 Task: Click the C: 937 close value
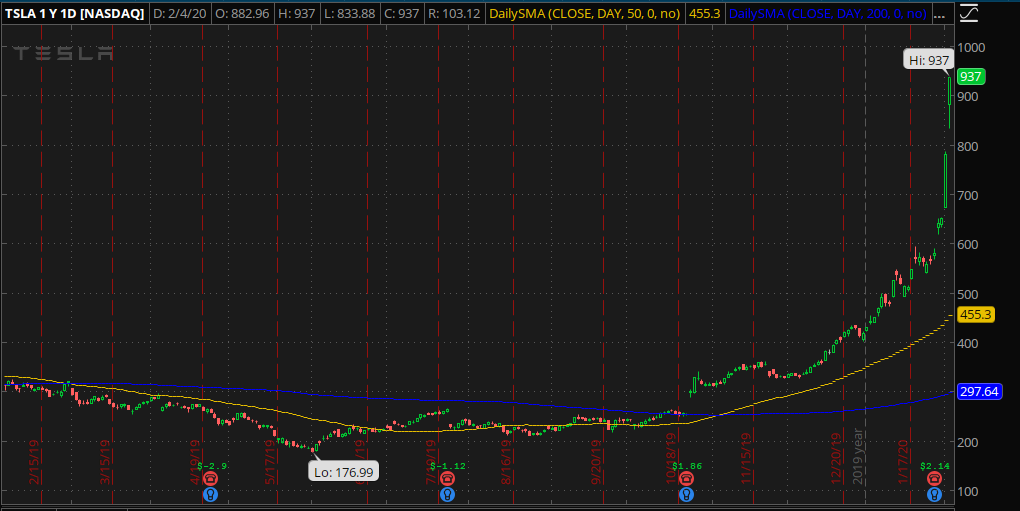click(x=401, y=14)
